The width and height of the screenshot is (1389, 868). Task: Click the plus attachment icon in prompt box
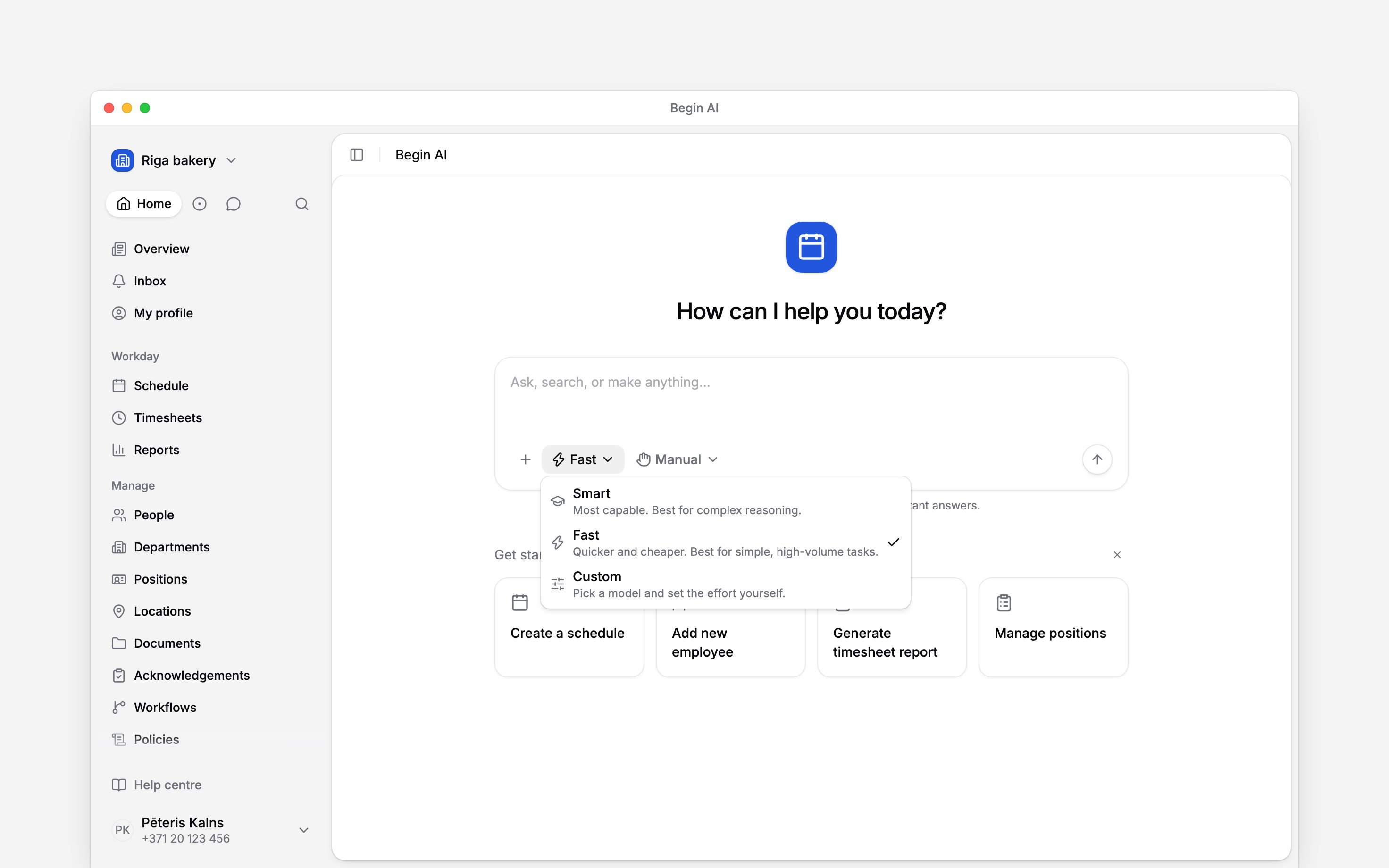pos(525,459)
